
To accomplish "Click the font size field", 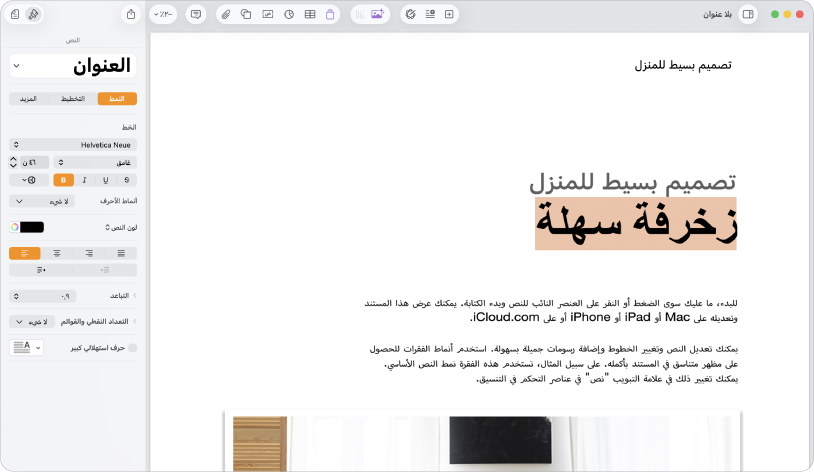I will click(34, 163).
